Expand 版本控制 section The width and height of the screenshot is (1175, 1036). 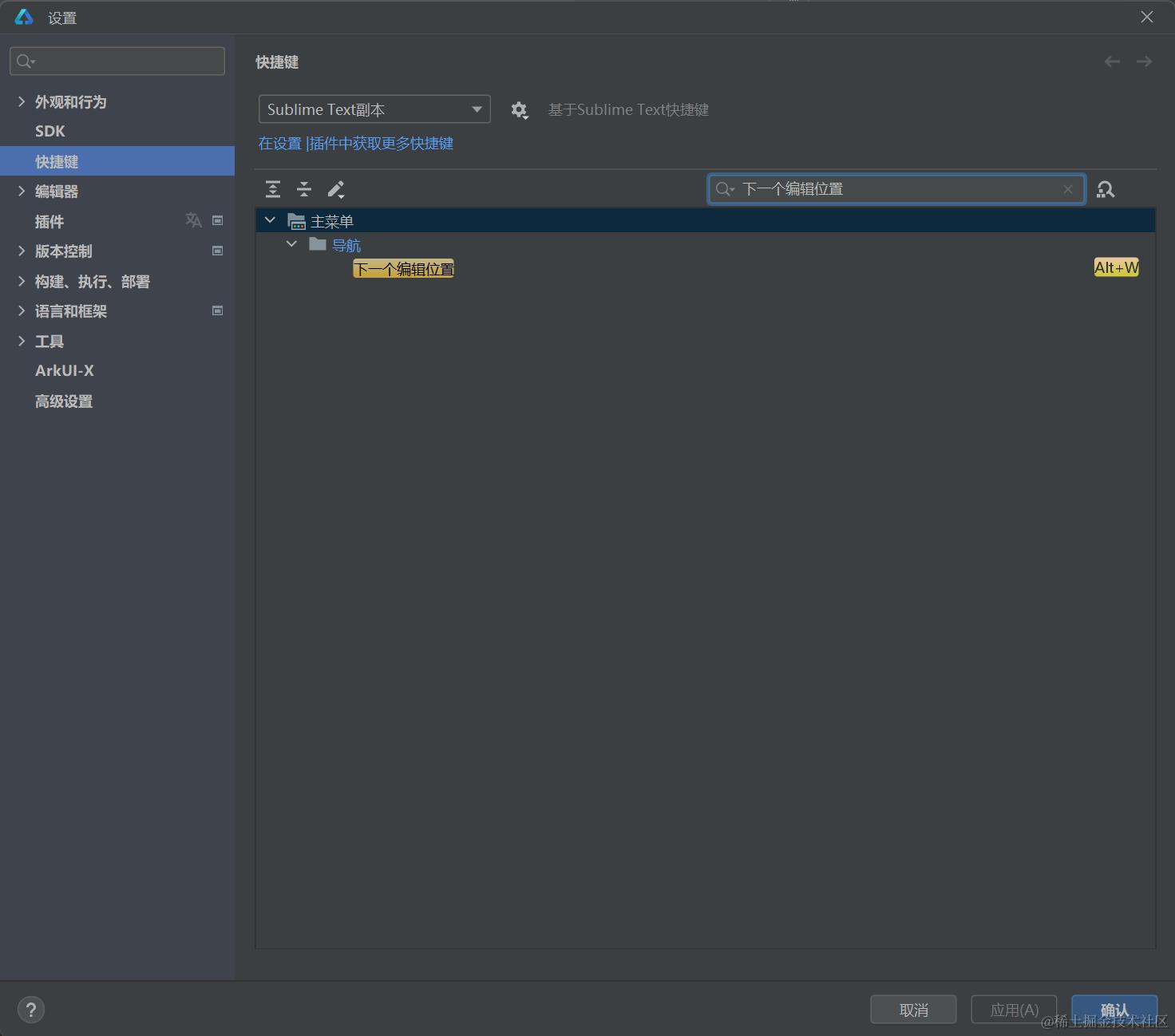coord(22,251)
